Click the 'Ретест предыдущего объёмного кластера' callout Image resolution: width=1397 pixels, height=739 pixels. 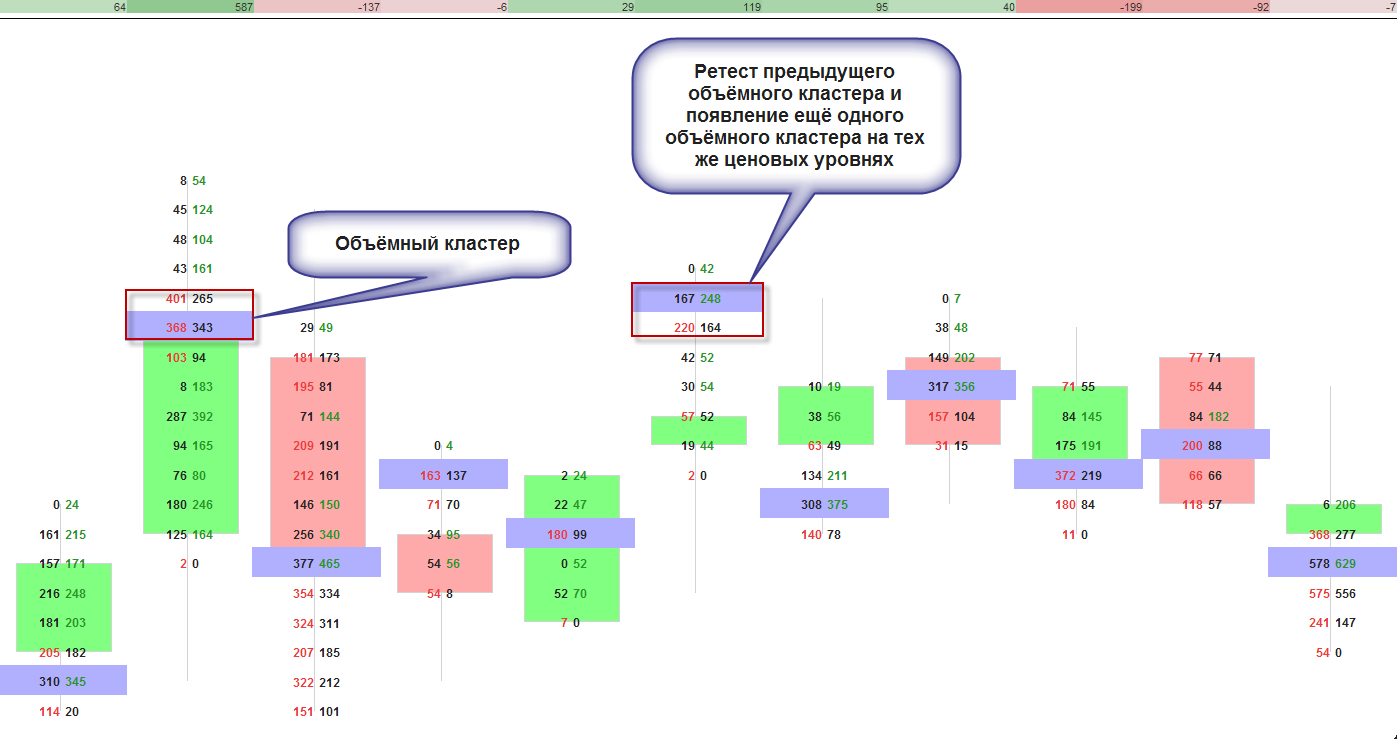pyautogui.click(x=794, y=115)
